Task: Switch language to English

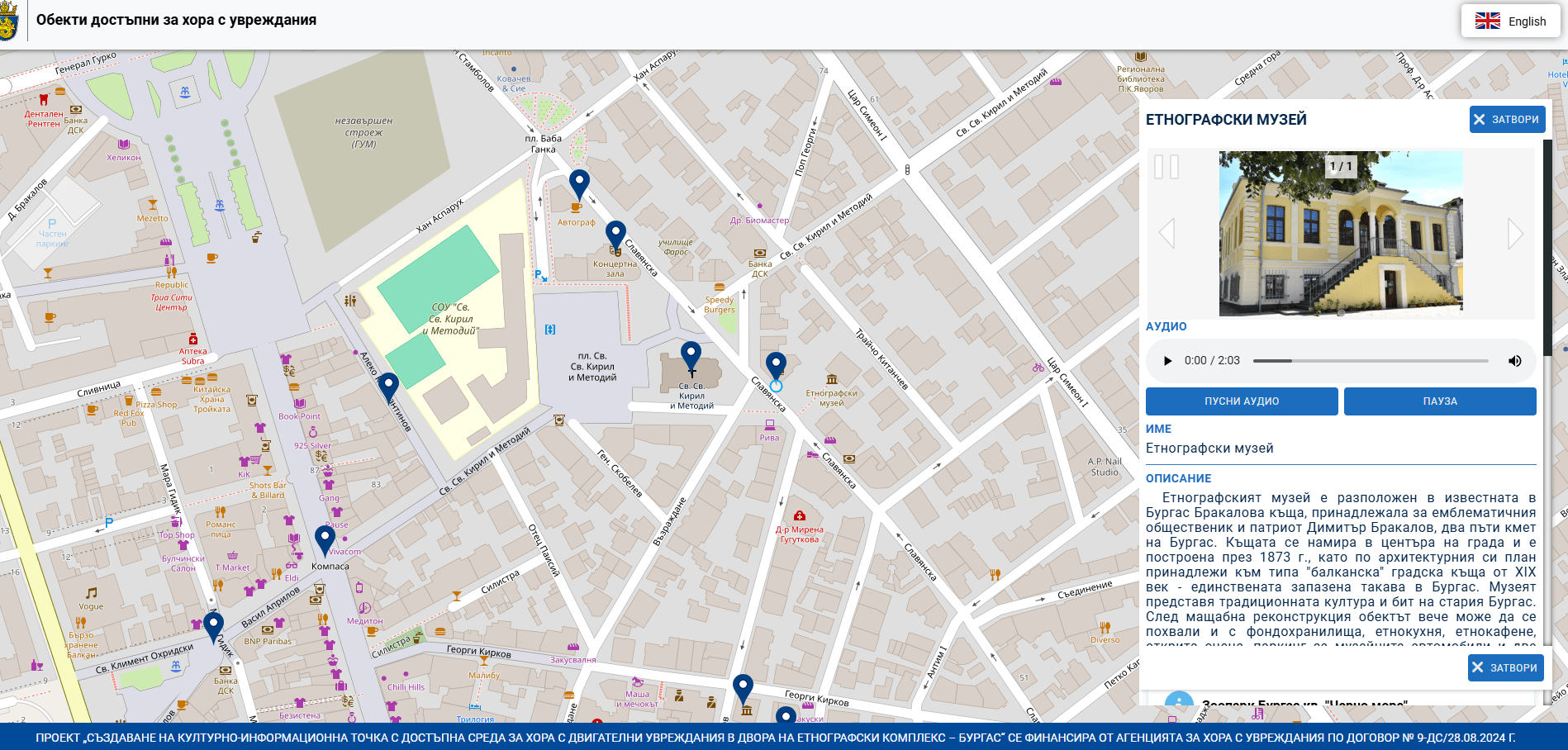Action: 1510,21
